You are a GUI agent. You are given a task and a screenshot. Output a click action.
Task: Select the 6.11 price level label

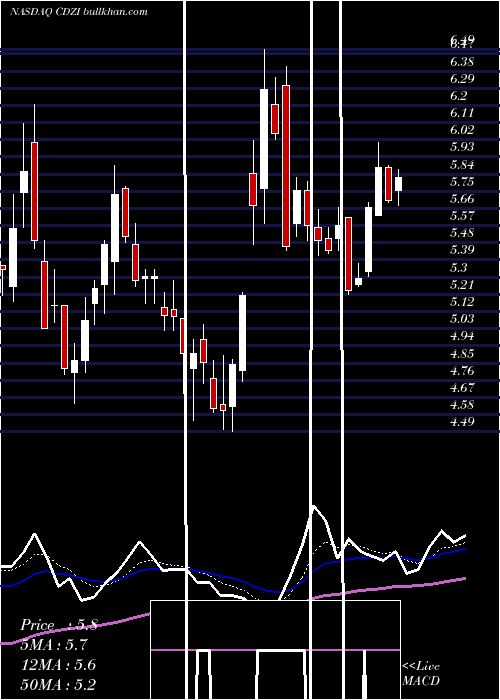(462, 113)
